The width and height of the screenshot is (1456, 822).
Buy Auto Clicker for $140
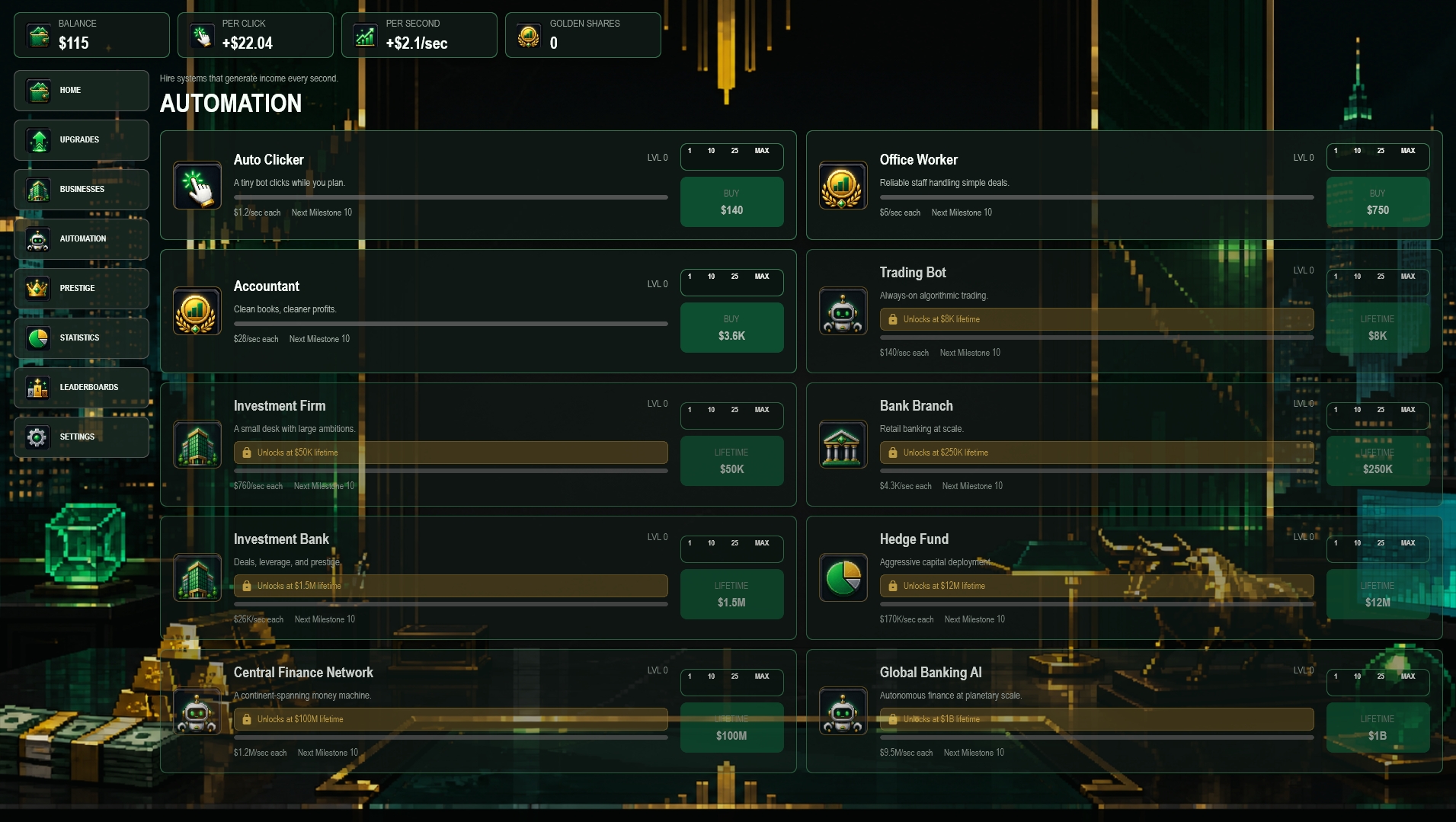click(731, 202)
